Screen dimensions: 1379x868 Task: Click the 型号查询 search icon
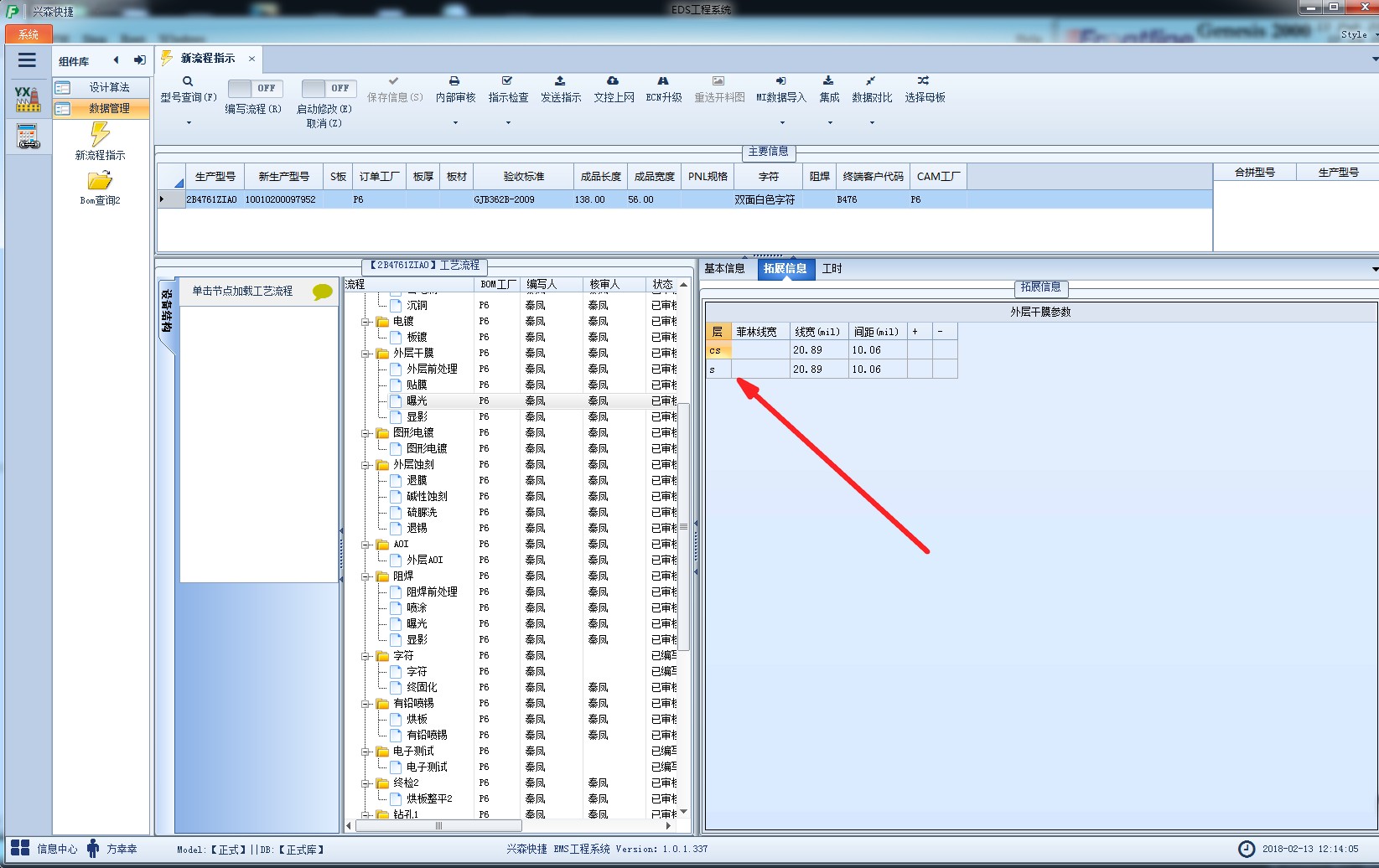(x=188, y=81)
